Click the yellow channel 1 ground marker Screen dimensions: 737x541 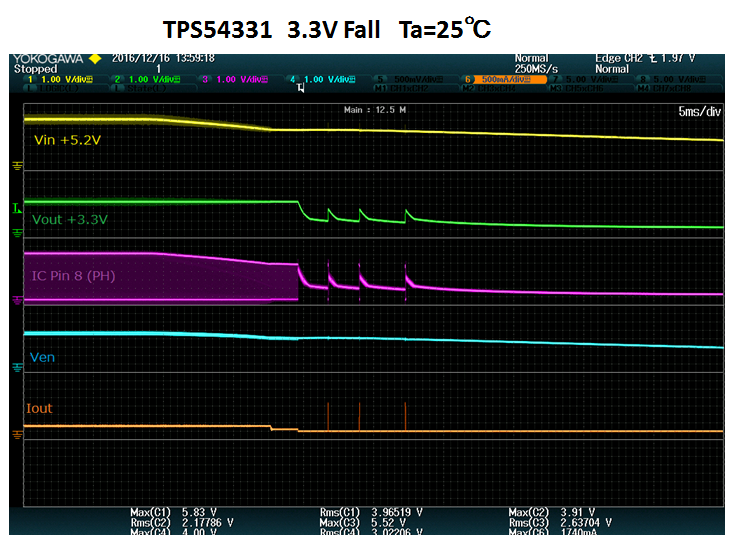(17, 165)
